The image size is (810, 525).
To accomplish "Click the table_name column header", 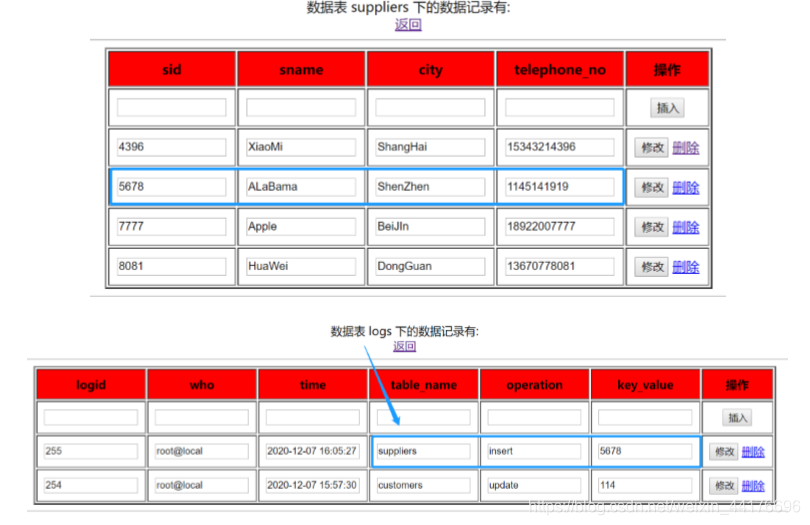I will [x=424, y=385].
